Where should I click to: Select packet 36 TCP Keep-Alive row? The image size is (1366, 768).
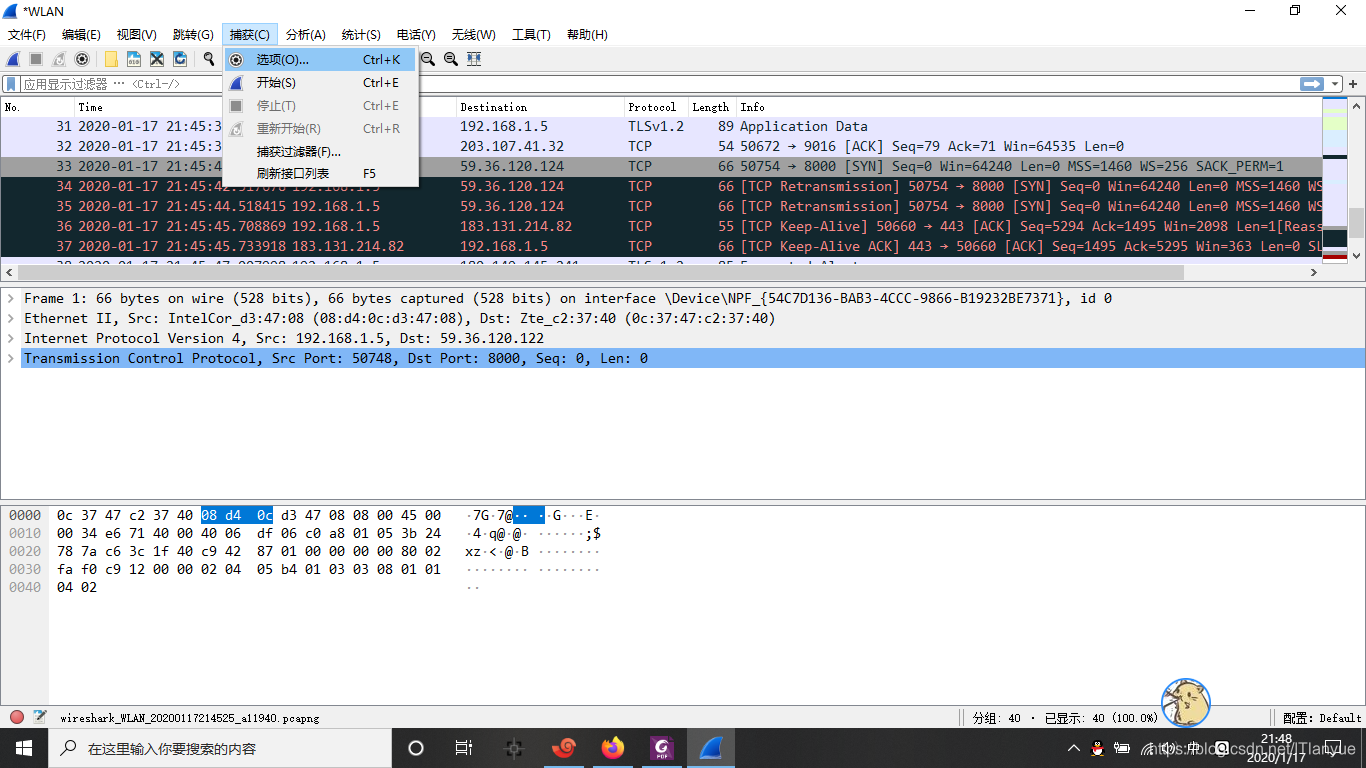[x=661, y=226]
